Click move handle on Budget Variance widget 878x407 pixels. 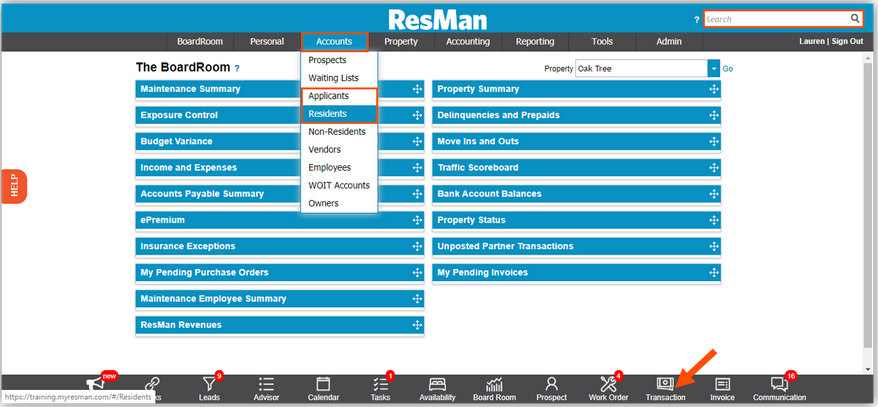417,142
